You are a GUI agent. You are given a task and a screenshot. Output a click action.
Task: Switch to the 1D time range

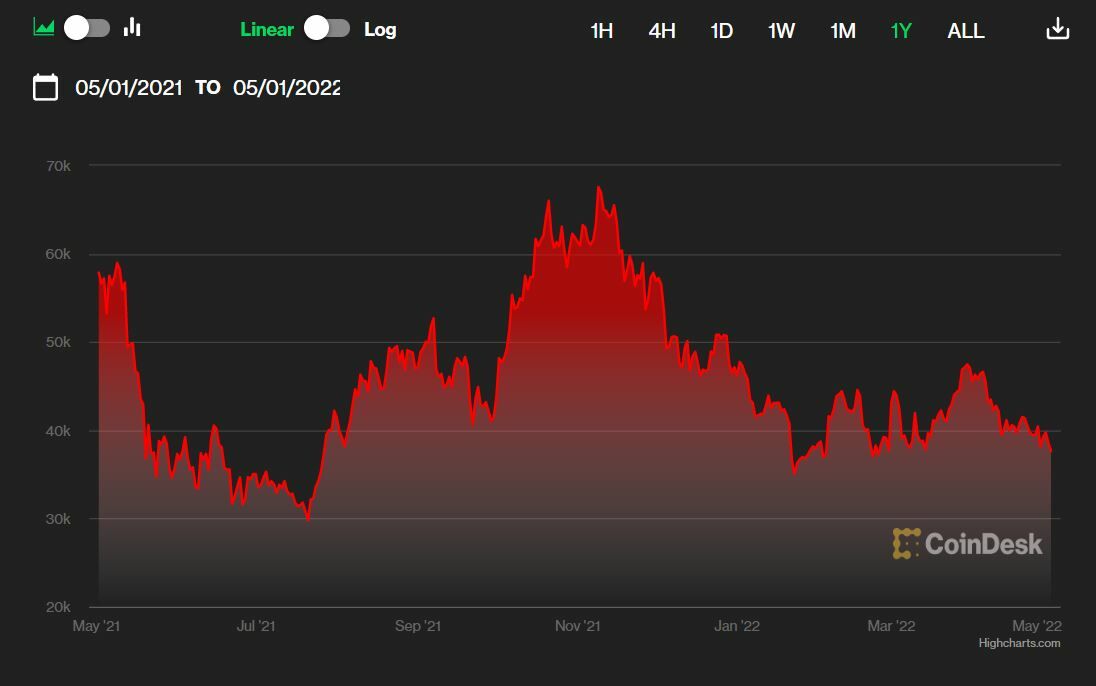[721, 31]
